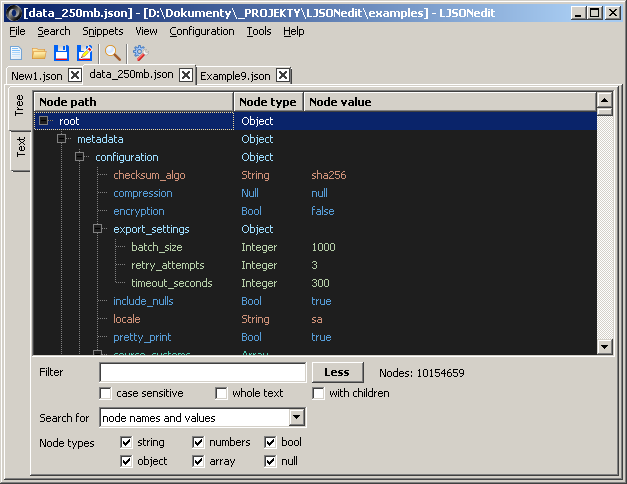Click the Node type column header

(x=268, y=102)
